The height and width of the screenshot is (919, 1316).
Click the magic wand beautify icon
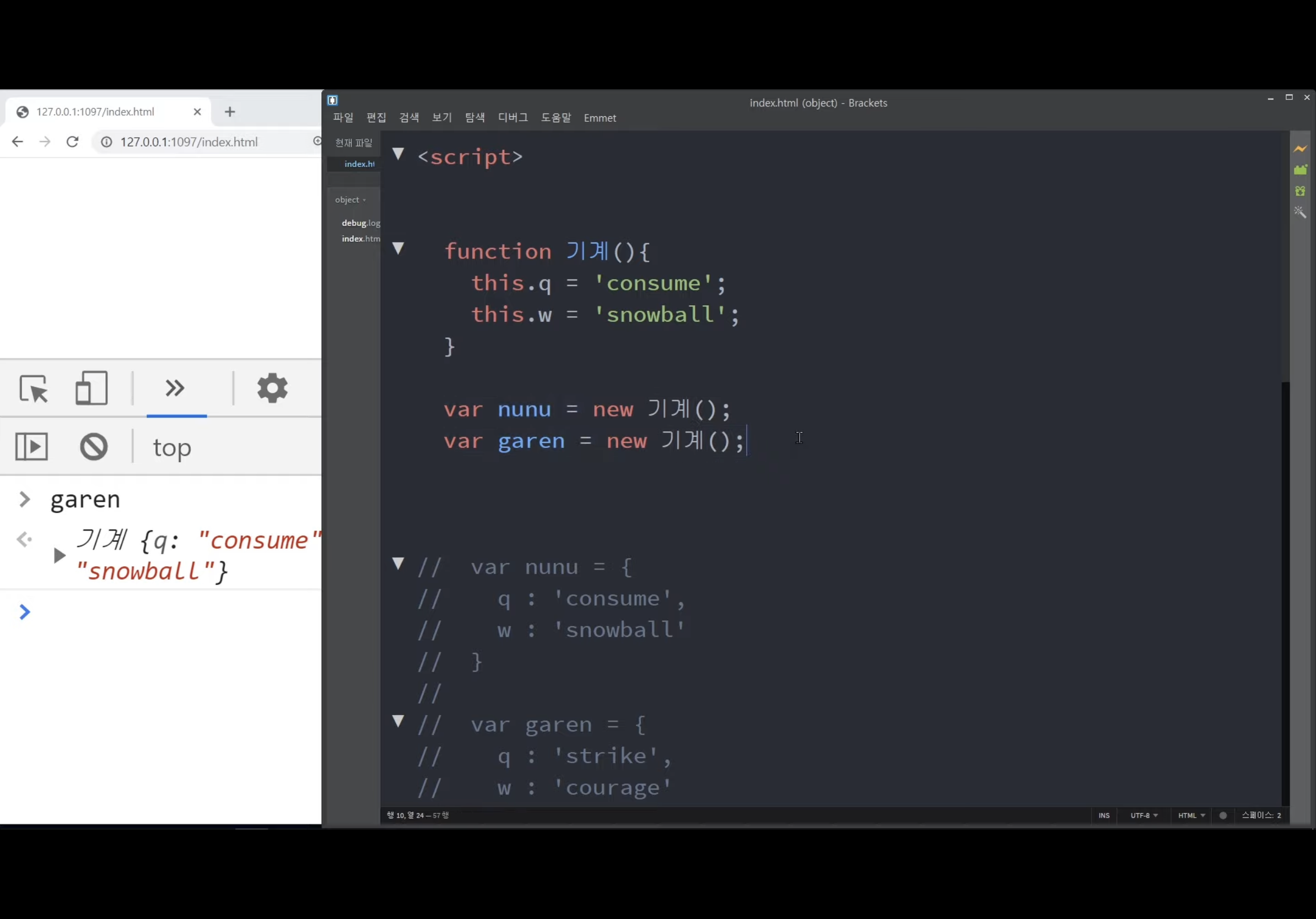(x=1299, y=212)
